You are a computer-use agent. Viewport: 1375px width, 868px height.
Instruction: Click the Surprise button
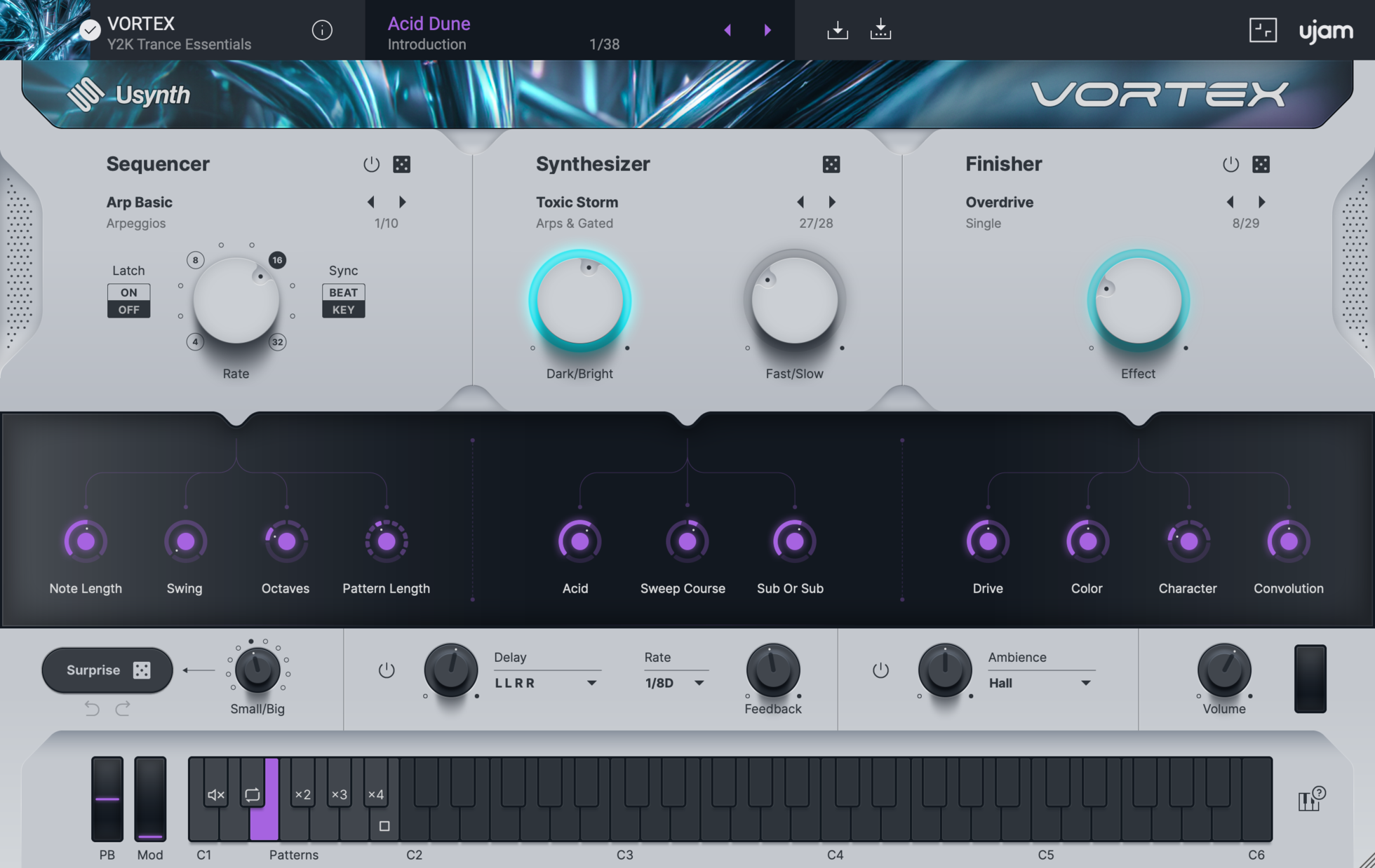click(x=107, y=670)
